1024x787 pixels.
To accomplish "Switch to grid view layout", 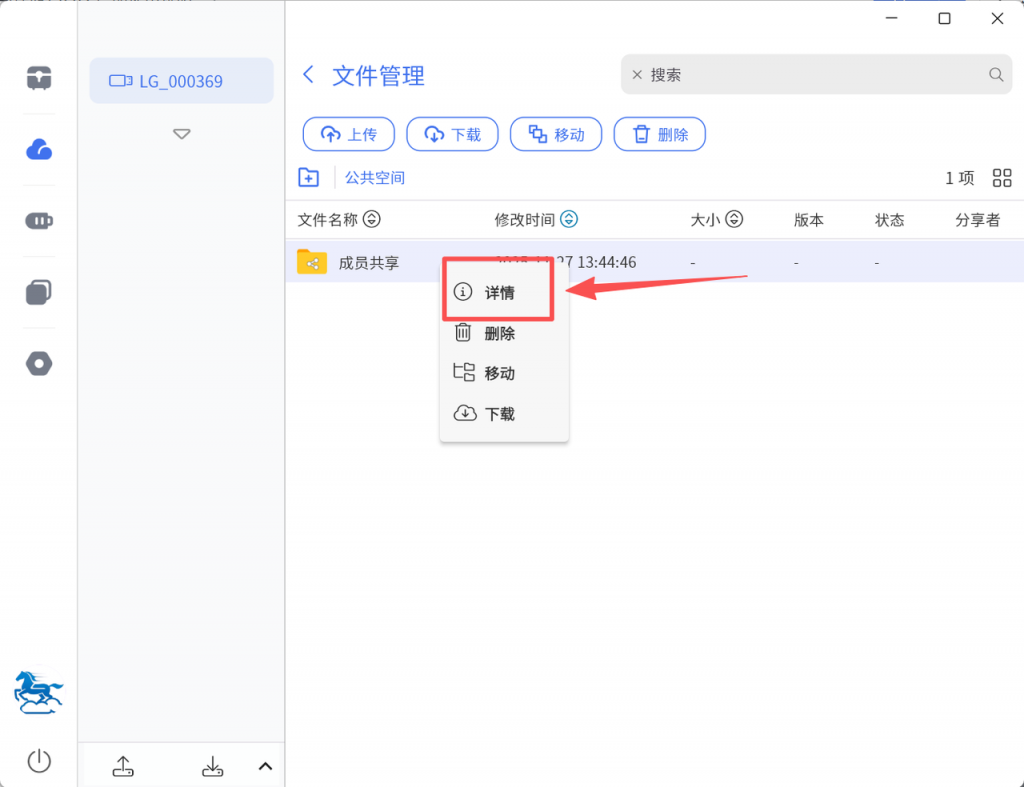I will (x=1002, y=178).
